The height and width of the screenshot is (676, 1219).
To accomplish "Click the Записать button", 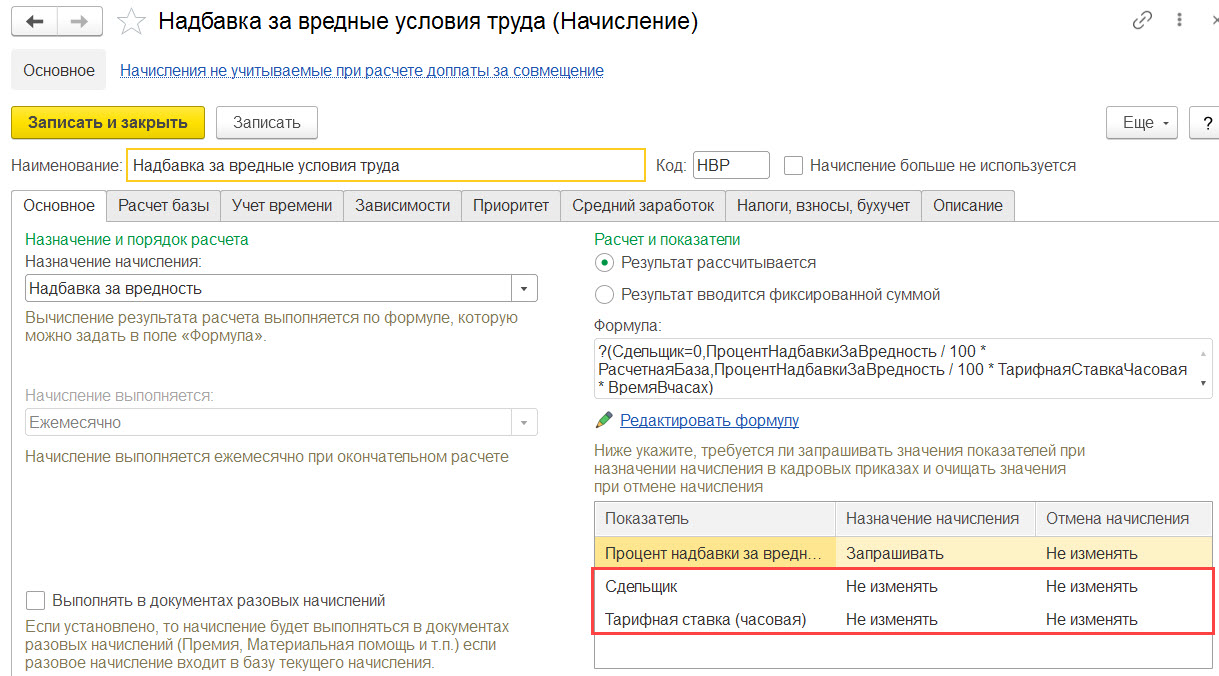I will 266,122.
